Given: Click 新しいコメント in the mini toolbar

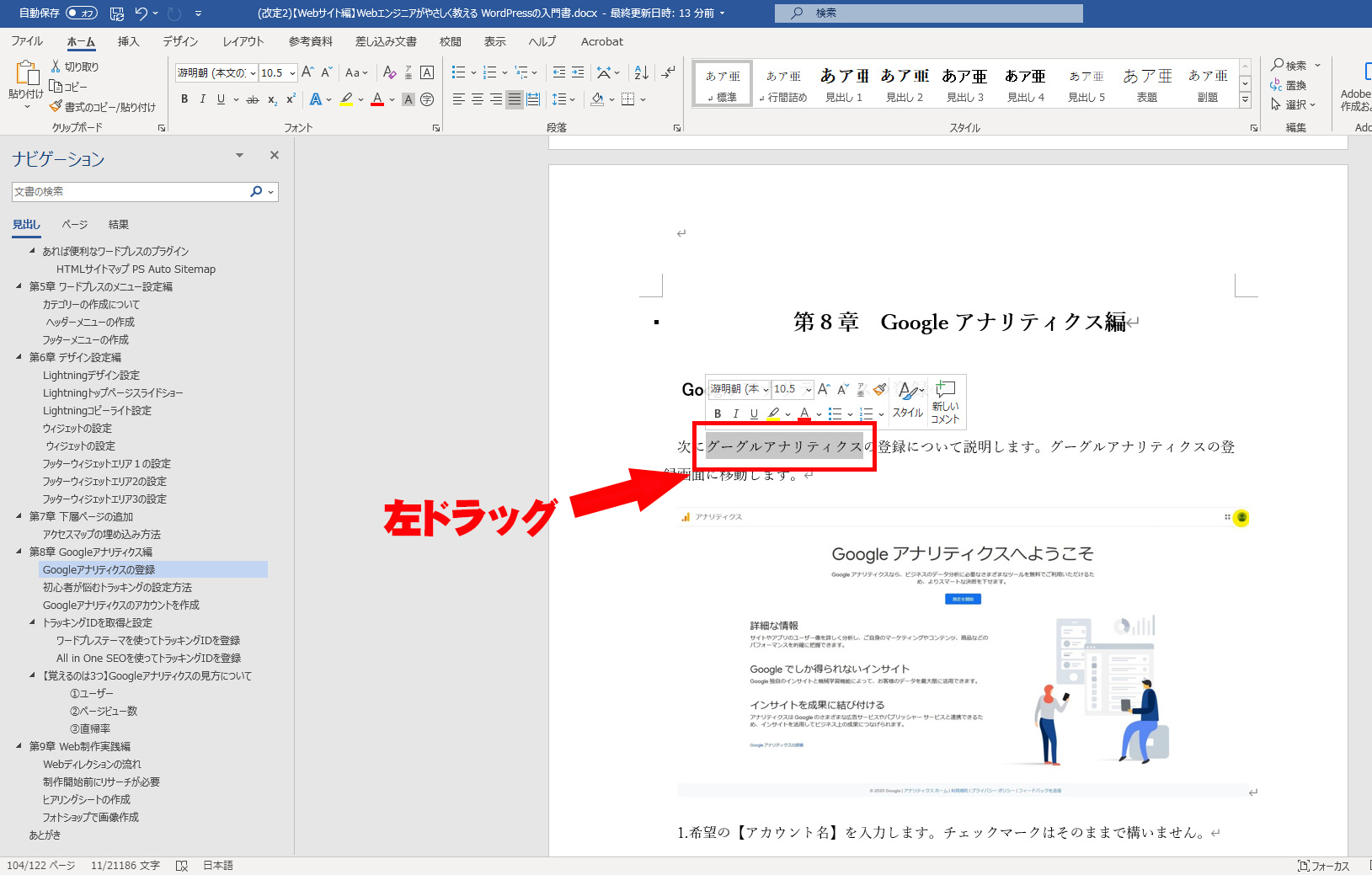Looking at the screenshot, I should tap(945, 401).
